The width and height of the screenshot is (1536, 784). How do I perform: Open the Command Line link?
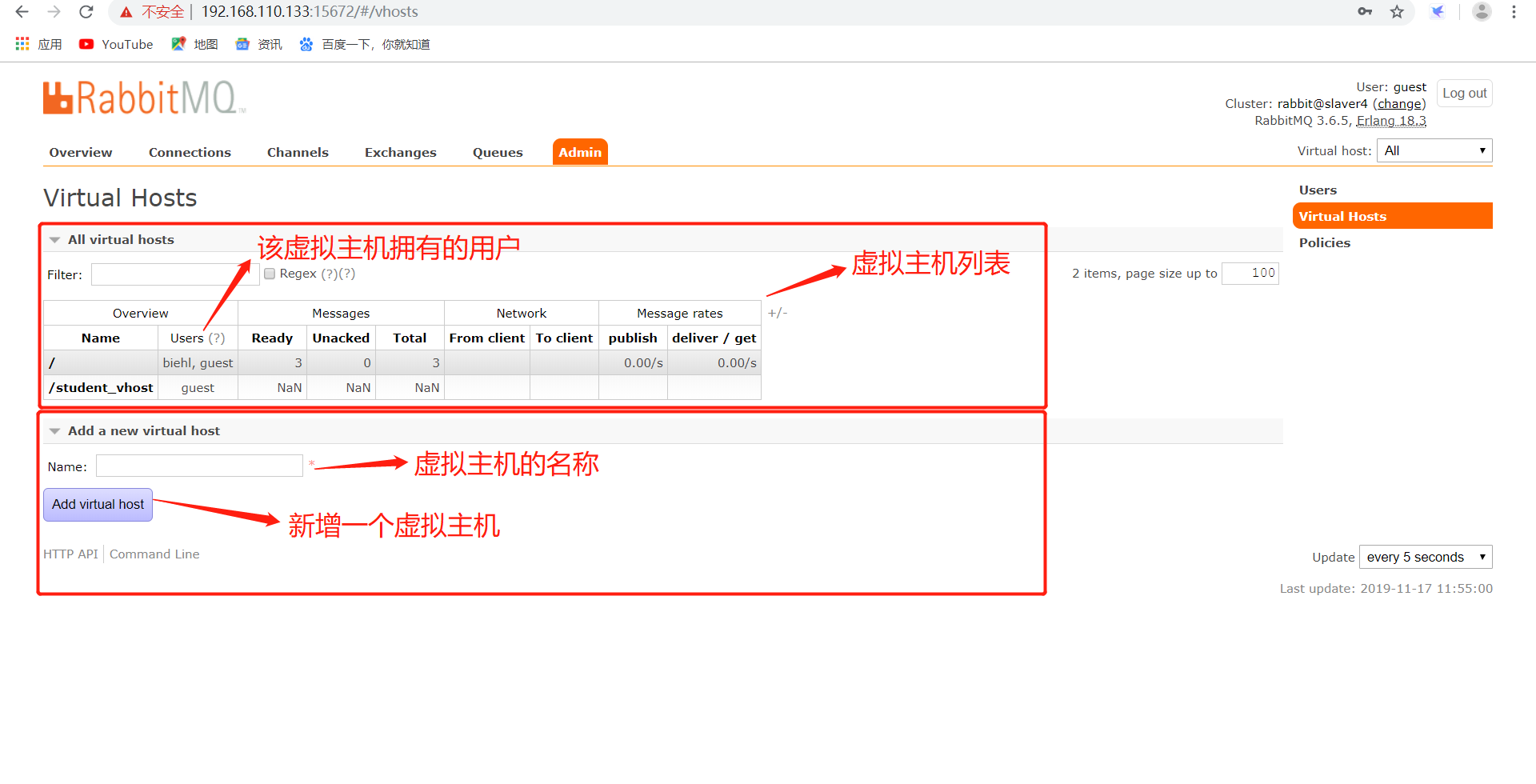pyautogui.click(x=154, y=554)
